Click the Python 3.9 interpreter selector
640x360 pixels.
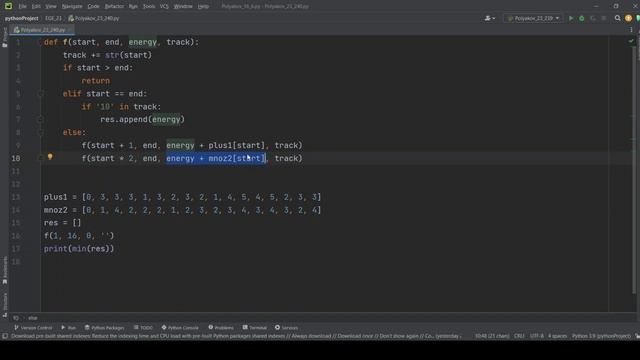601,336
